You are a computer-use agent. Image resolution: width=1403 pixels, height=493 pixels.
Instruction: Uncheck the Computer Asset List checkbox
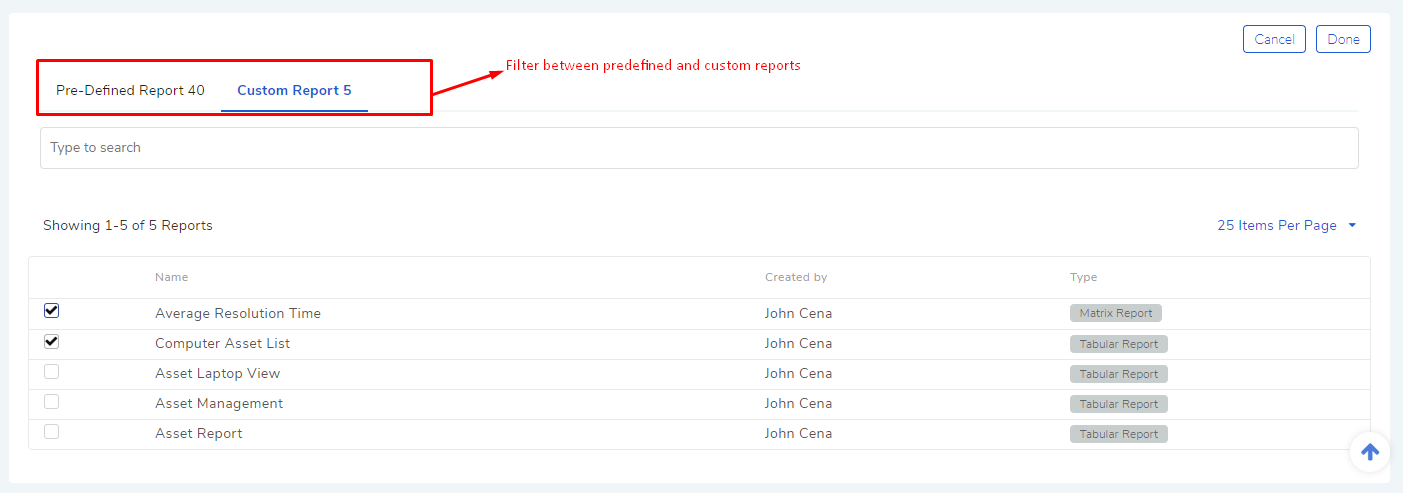tap(52, 341)
